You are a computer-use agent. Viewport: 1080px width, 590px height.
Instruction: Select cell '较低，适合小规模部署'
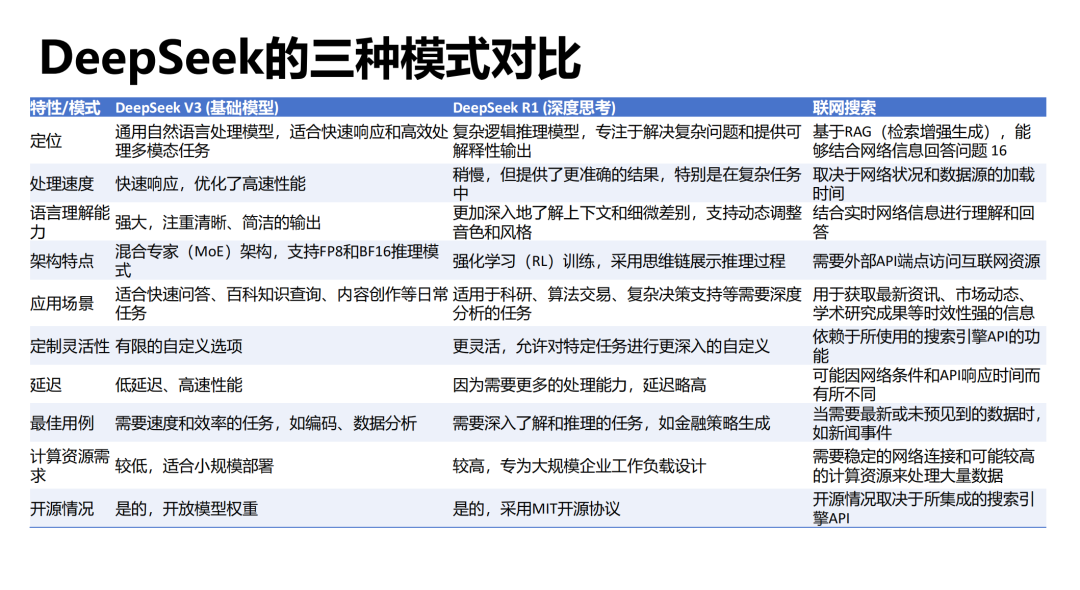(194, 466)
